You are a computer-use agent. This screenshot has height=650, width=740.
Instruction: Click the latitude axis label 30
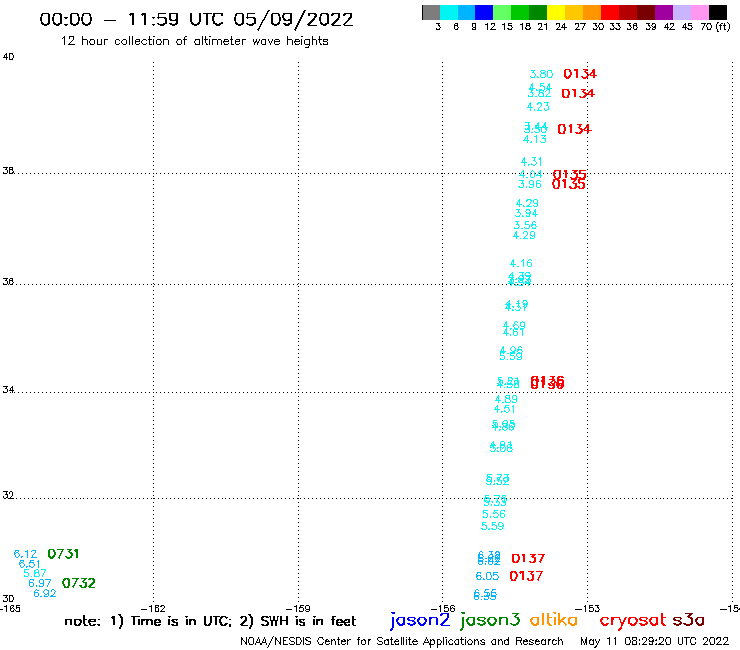pyautogui.click(x=8, y=599)
